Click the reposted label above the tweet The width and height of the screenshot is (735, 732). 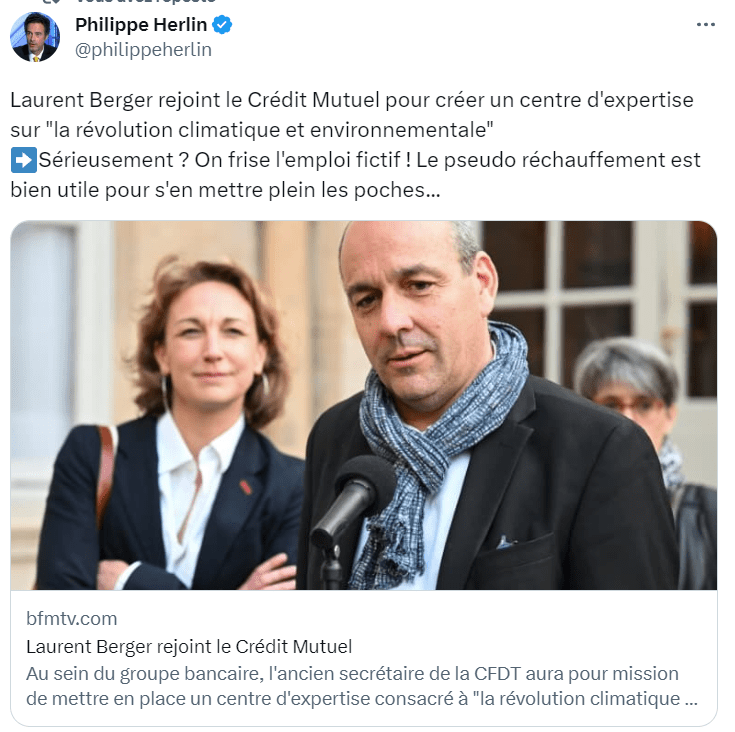tap(145, 1)
